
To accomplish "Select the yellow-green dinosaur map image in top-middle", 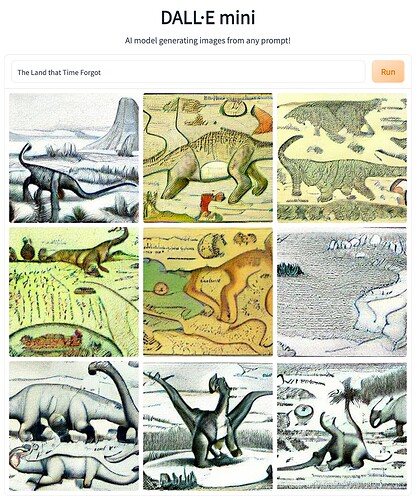I will pyautogui.click(x=208, y=158).
